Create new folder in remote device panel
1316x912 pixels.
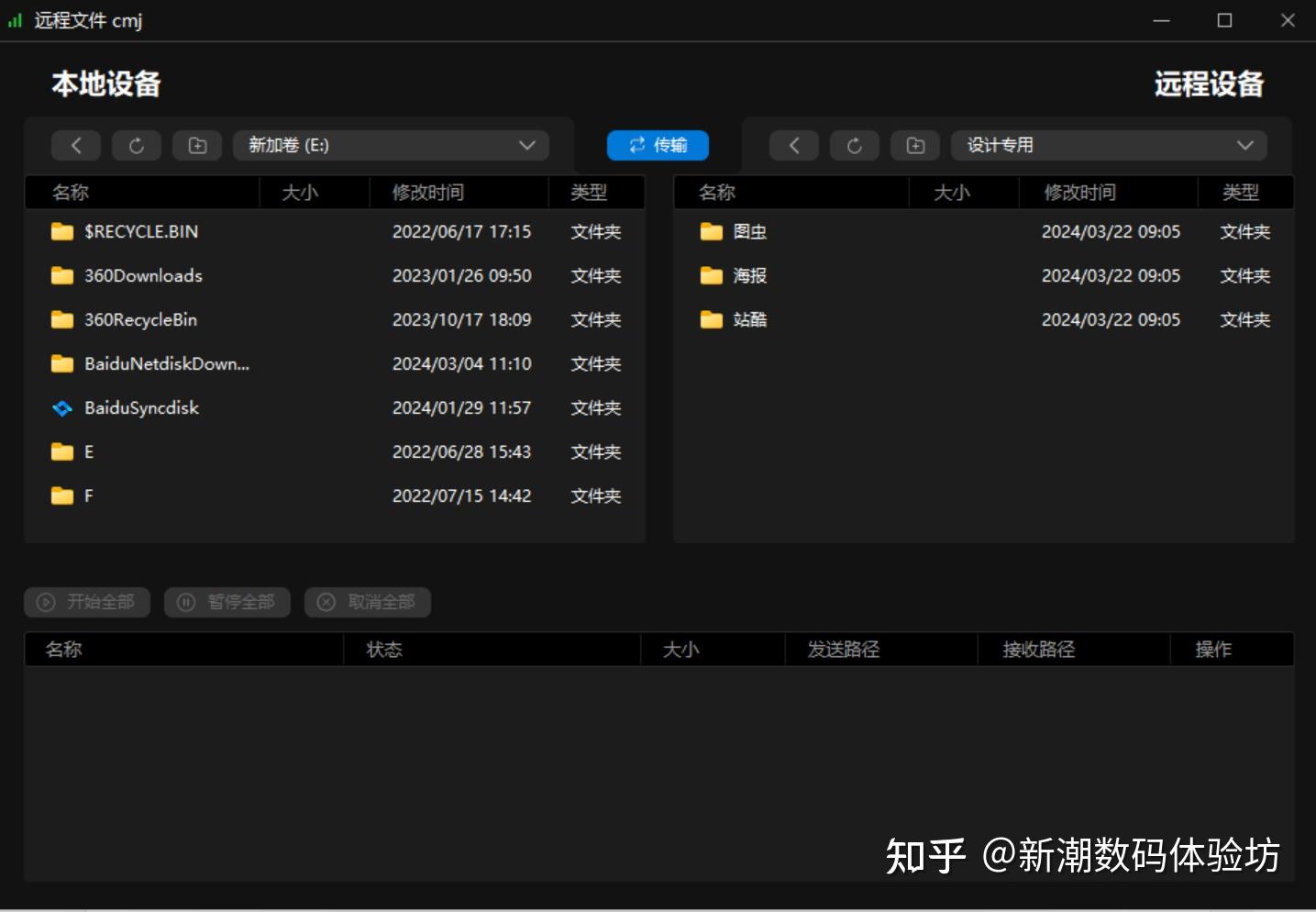[915, 145]
